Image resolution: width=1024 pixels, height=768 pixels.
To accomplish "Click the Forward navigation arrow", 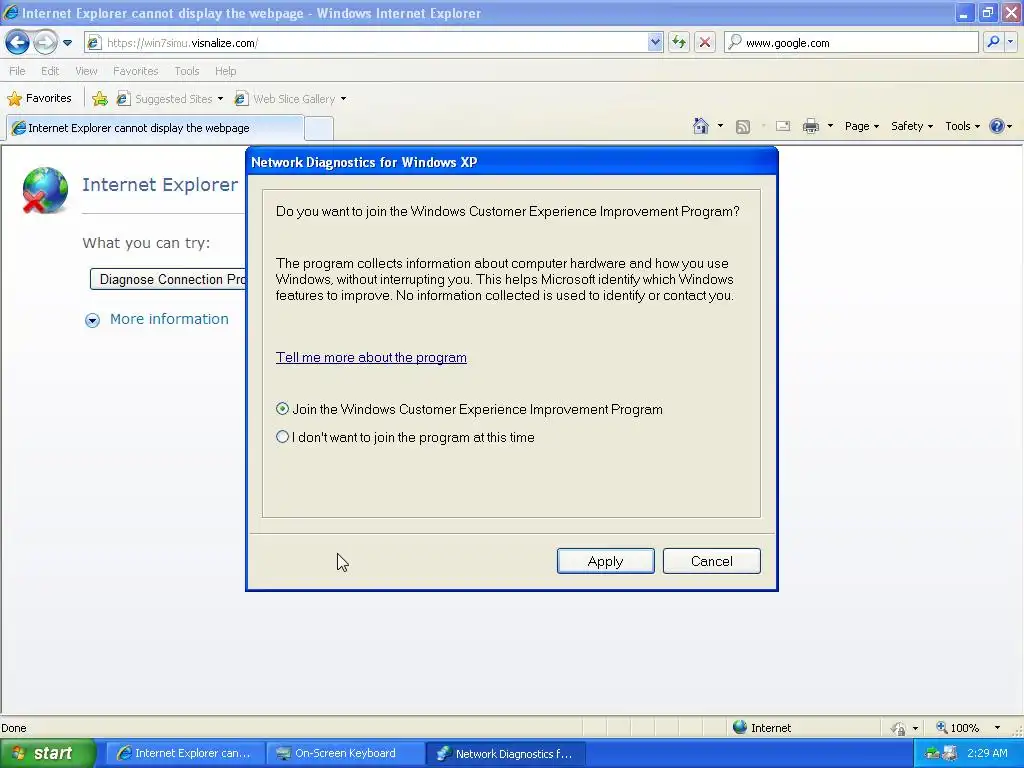I will pyautogui.click(x=44, y=42).
